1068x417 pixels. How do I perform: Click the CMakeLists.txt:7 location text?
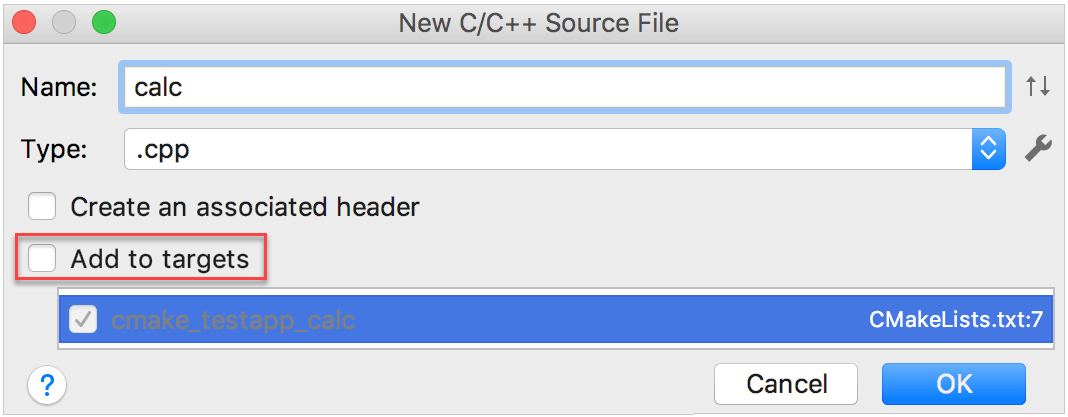click(957, 320)
